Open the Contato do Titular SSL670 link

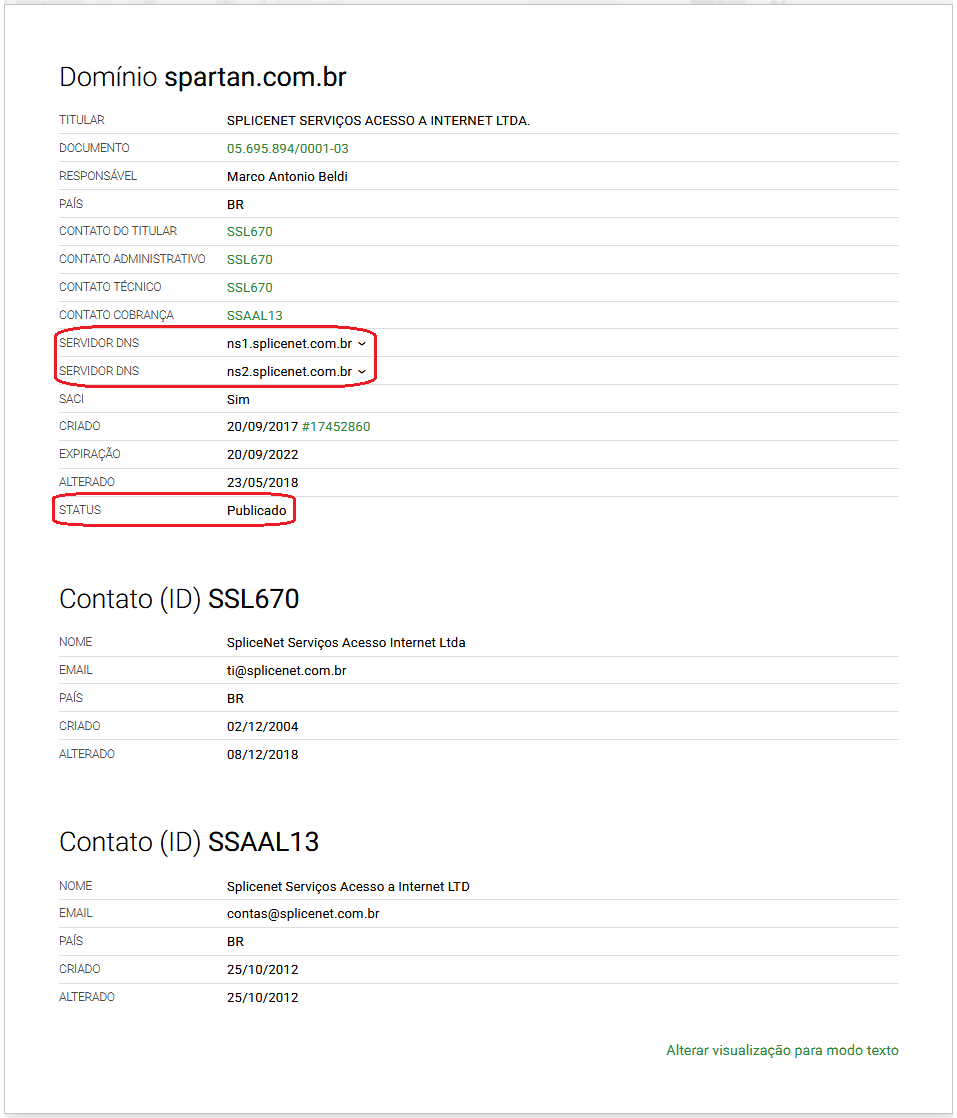coord(250,232)
